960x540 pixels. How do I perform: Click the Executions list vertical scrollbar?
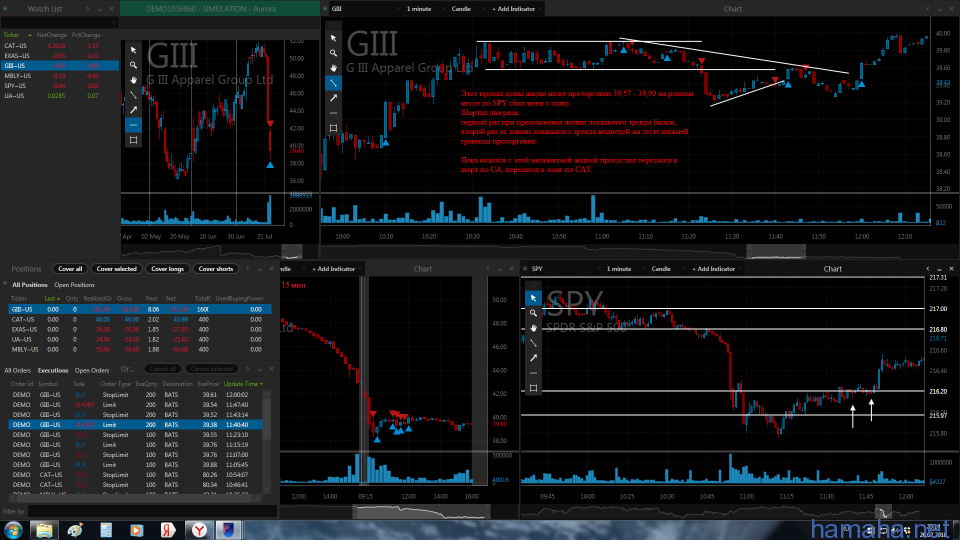tap(266, 441)
